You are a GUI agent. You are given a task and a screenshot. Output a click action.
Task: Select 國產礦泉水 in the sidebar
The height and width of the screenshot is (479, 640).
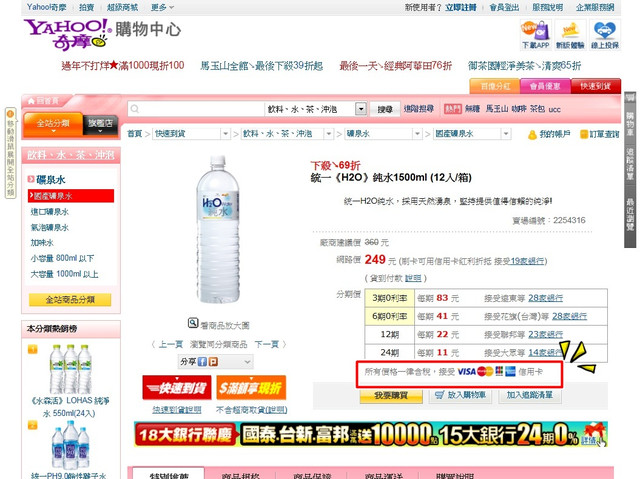(x=71, y=196)
